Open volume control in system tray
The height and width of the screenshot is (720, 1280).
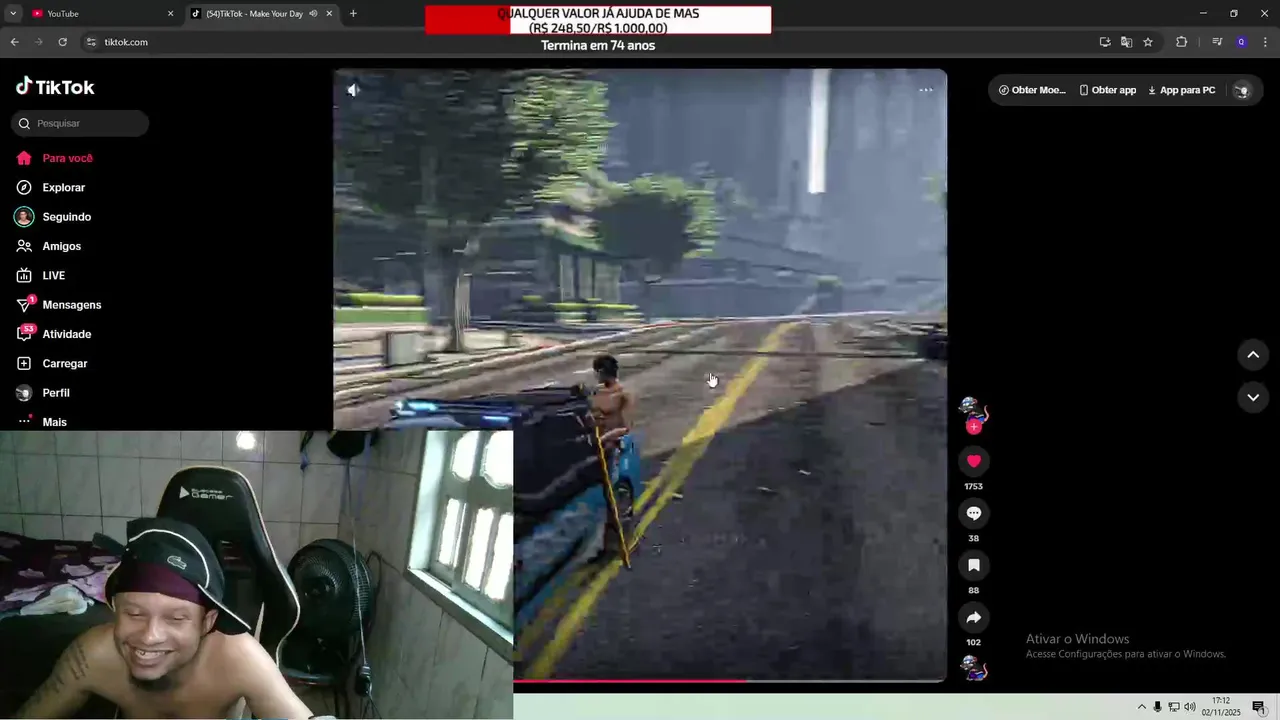point(1190,707)
